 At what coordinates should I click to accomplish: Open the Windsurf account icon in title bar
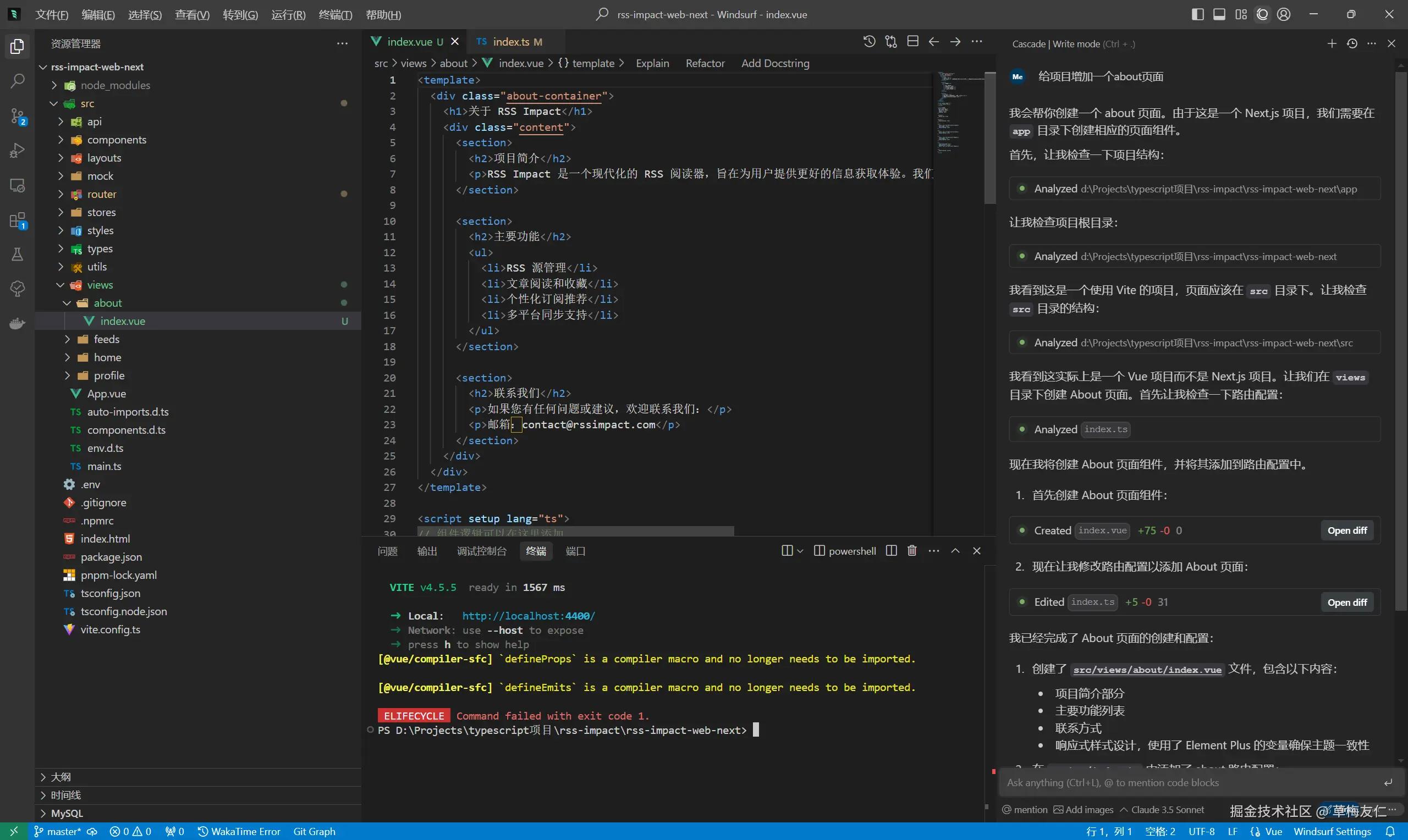[x=1284, y=14]
